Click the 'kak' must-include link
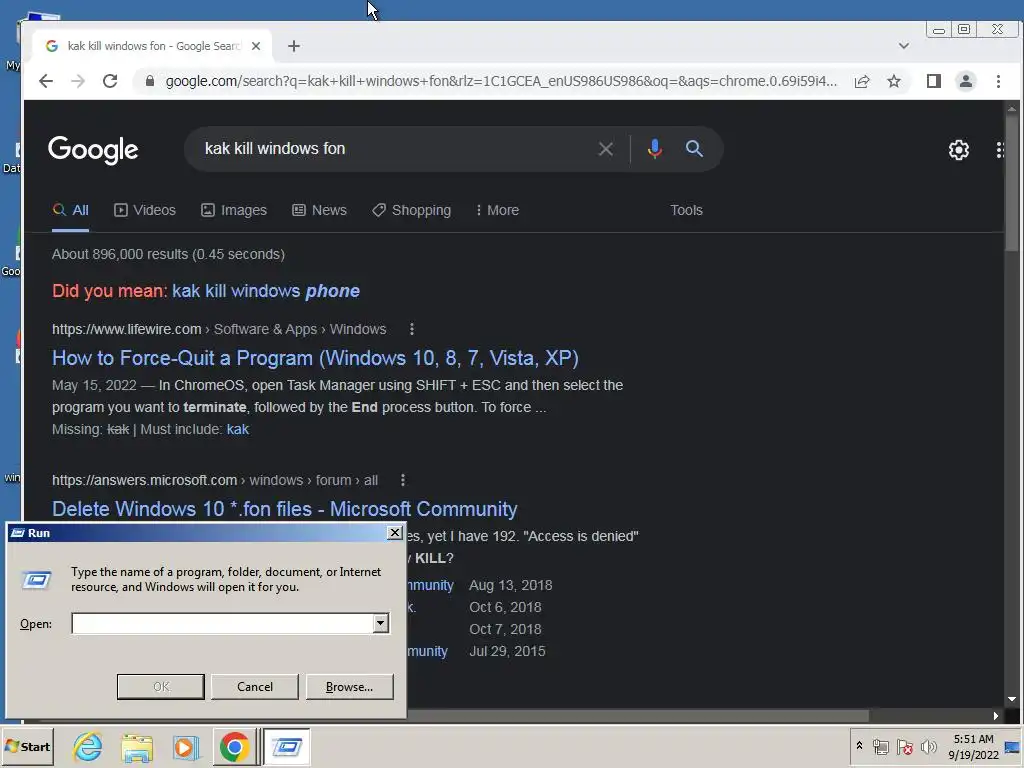The width and height of the screenshot is (1024, 768). pyautogui.click(x=238, y=429)
